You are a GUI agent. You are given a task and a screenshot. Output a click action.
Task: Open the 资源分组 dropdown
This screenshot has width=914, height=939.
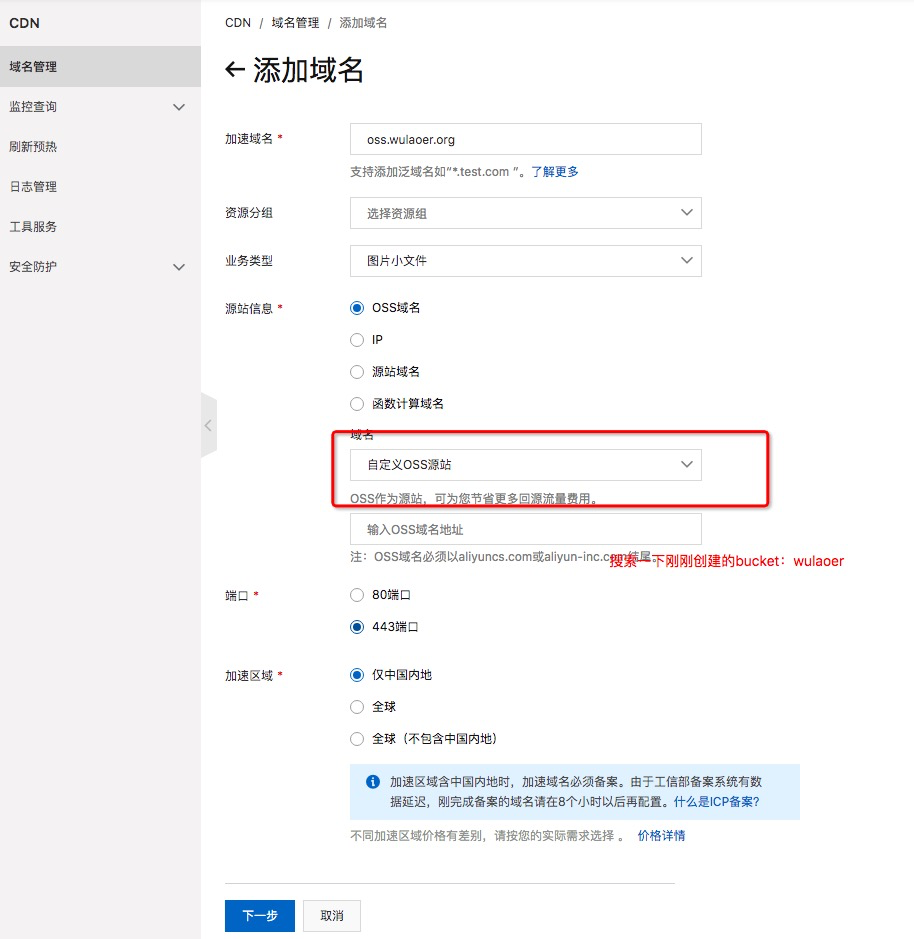point(525,213)
